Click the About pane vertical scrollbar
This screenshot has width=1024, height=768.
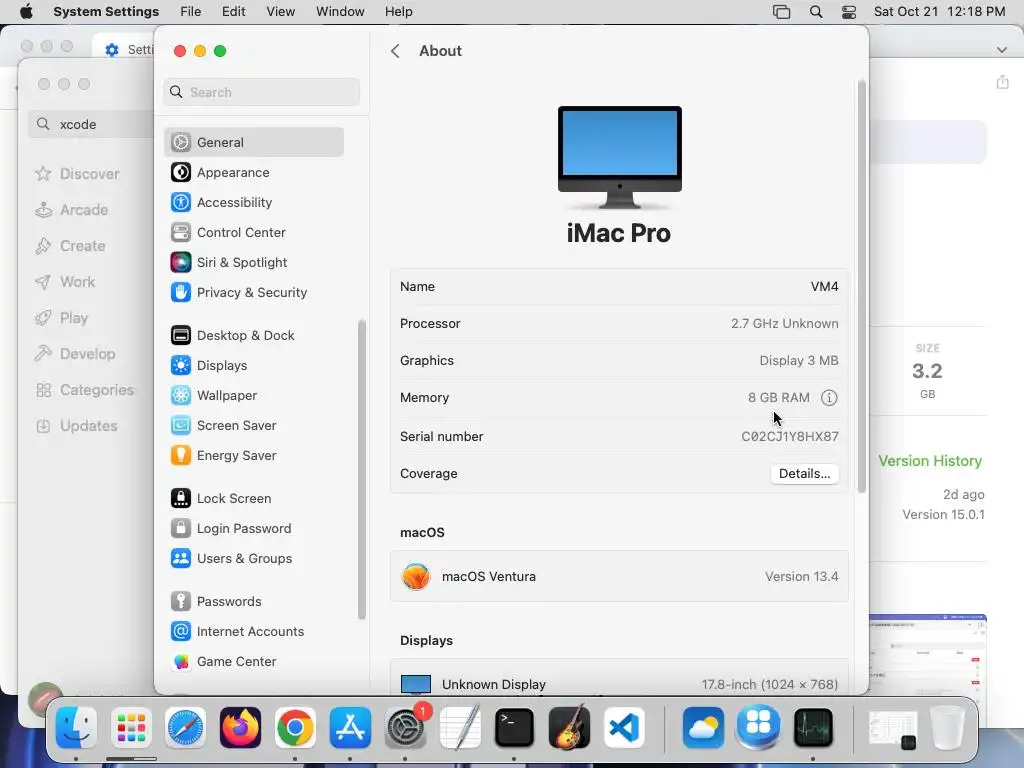click(861, 286)
